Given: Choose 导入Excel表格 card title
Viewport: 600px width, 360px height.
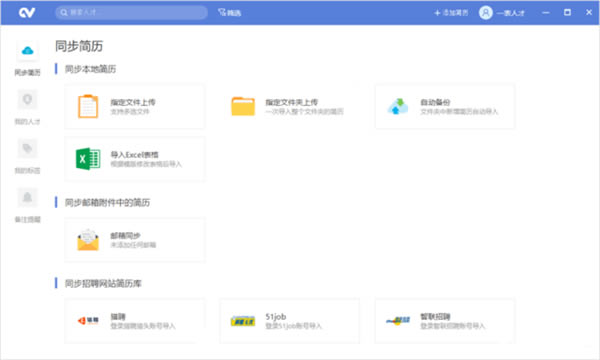Looking at the screenshot, I should click(134, 155).
